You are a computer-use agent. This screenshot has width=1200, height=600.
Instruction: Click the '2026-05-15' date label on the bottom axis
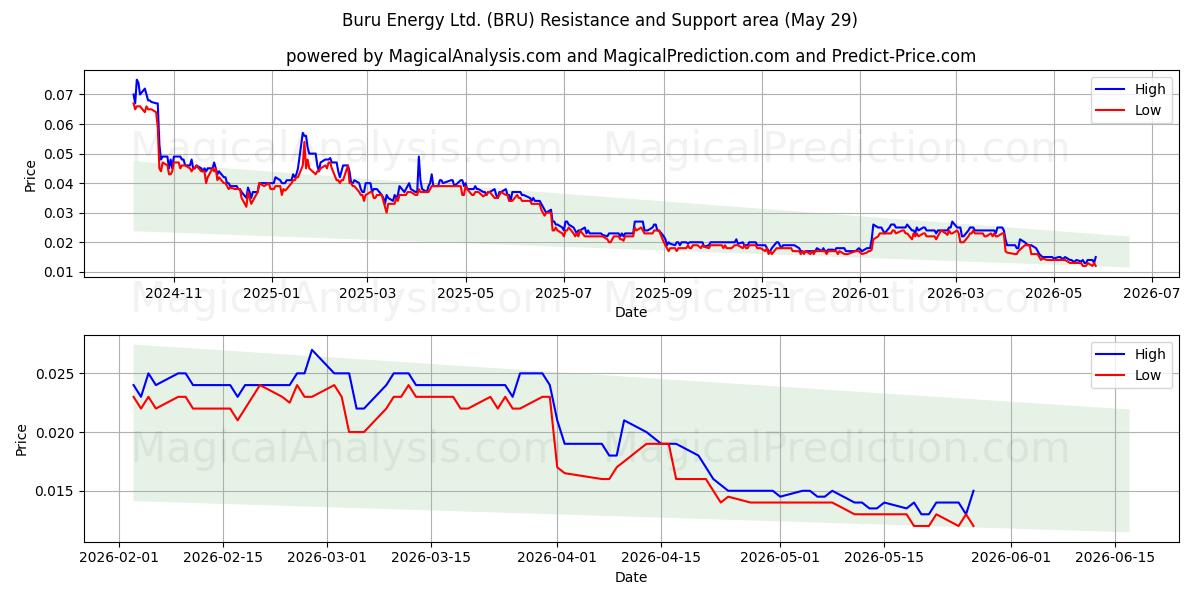click(x=884, y=558)
